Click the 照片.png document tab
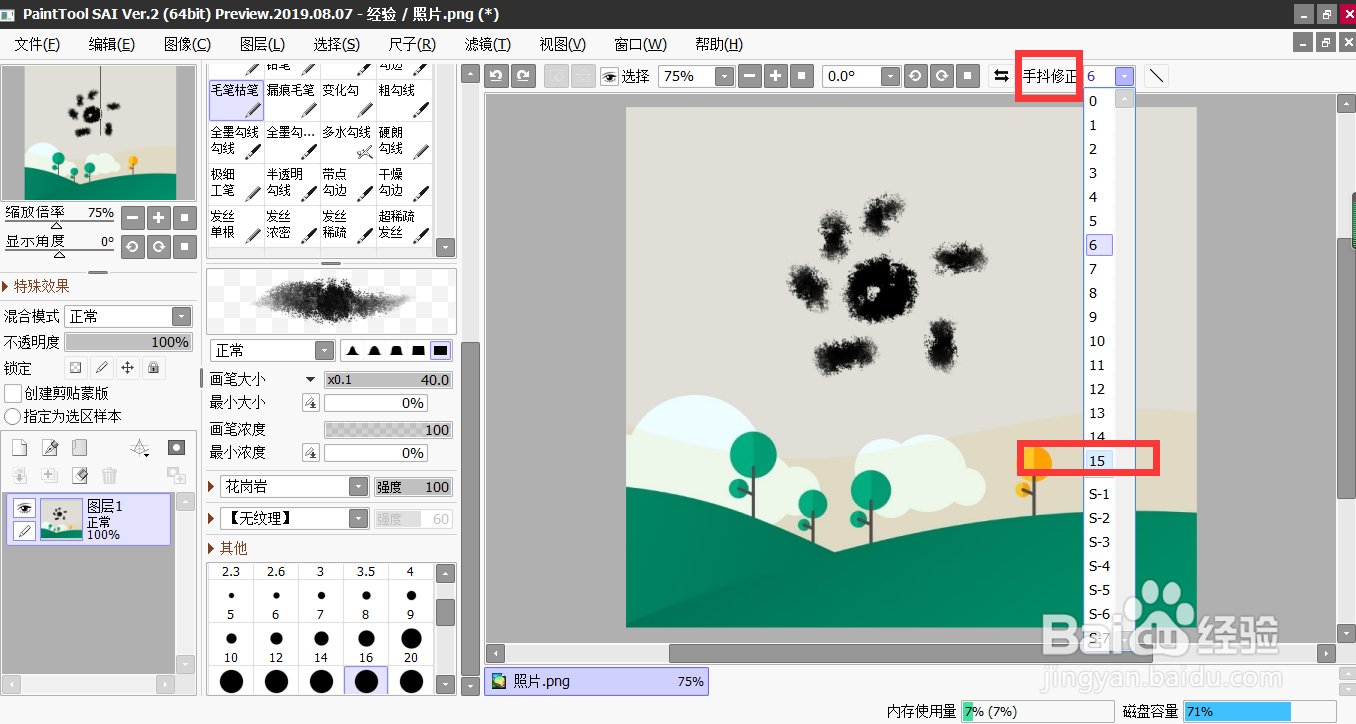 (x=596, y=681)
